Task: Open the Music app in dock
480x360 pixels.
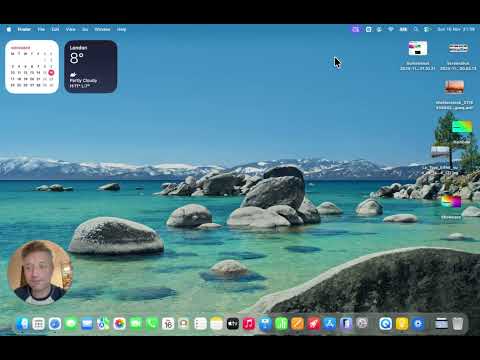Action: click(x=249, y=324)
